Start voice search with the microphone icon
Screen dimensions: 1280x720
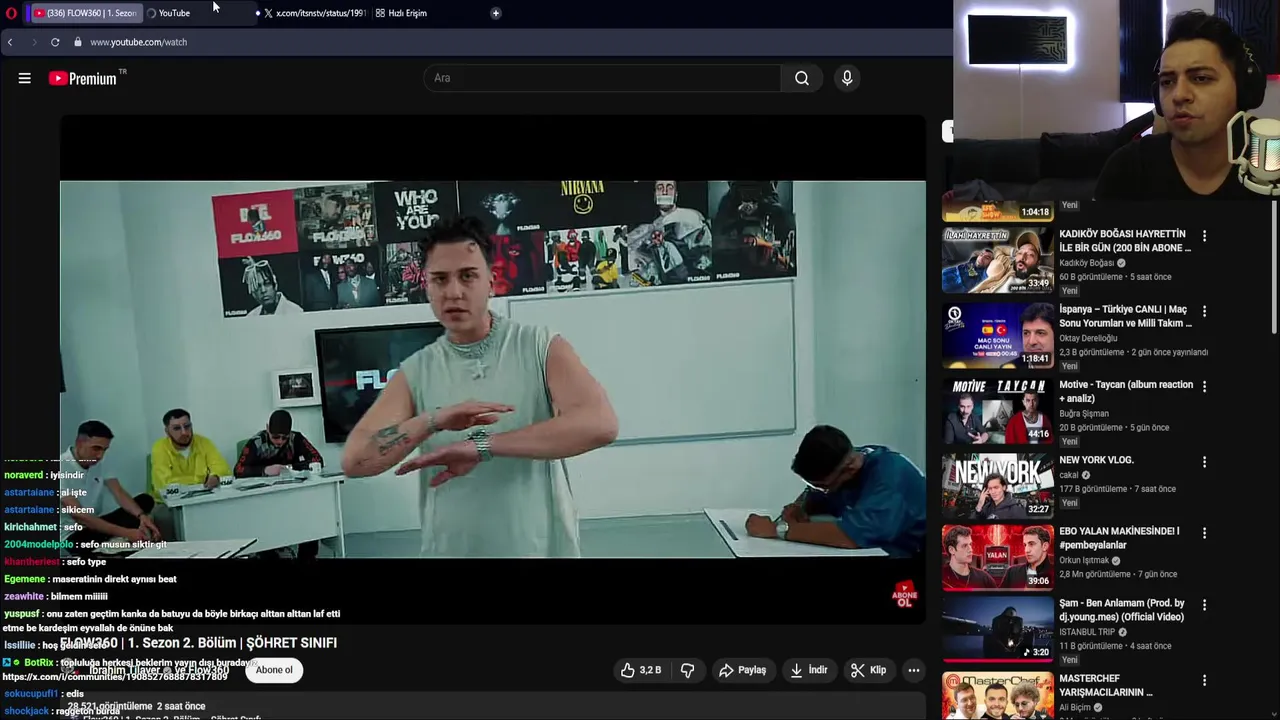click(847, 78)
